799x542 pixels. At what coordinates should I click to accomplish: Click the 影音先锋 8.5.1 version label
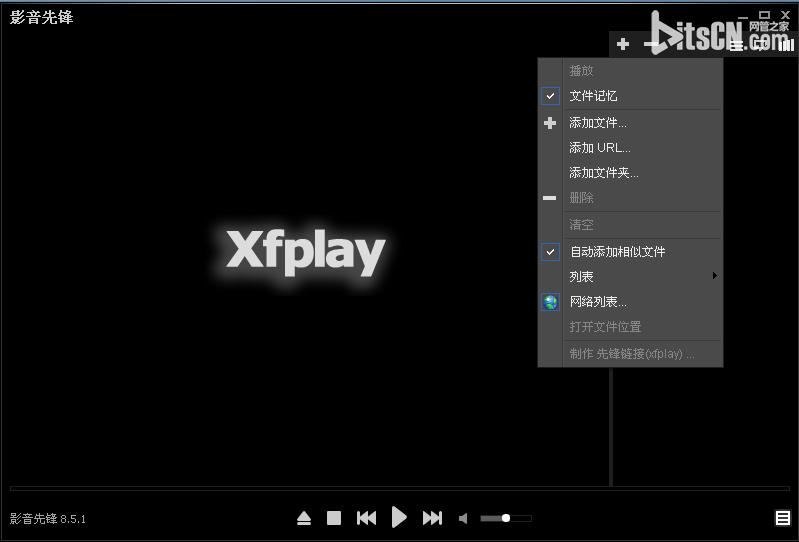click(x=48, y=519)
